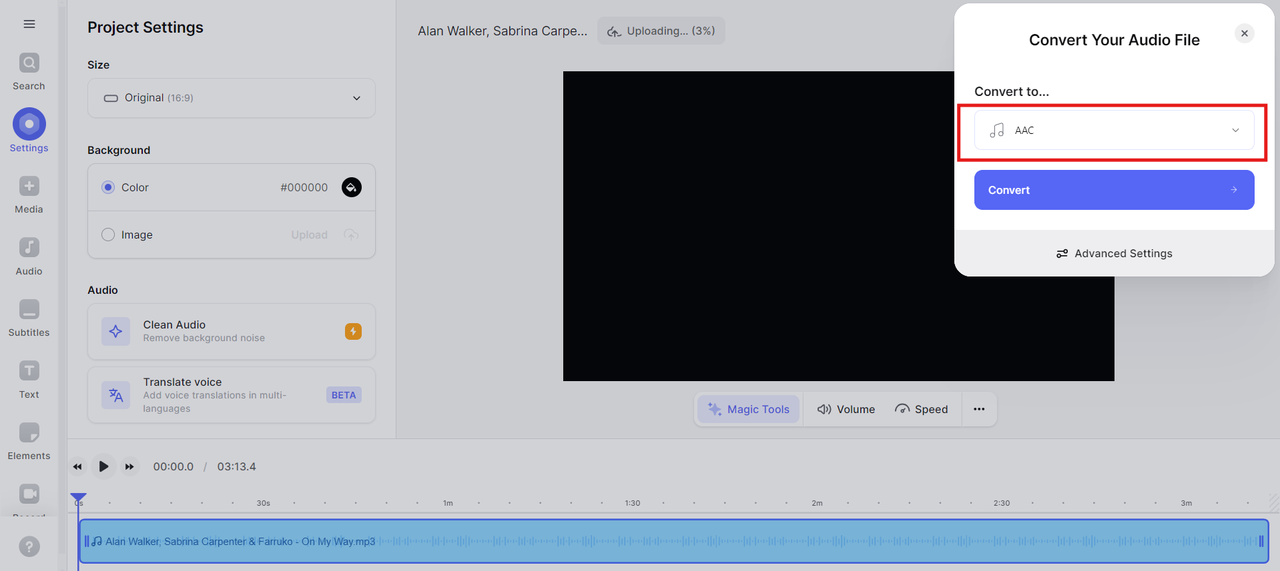Select Settings in the sidebar
This screenshot has width=1280, height=571.
coord(29,131)
